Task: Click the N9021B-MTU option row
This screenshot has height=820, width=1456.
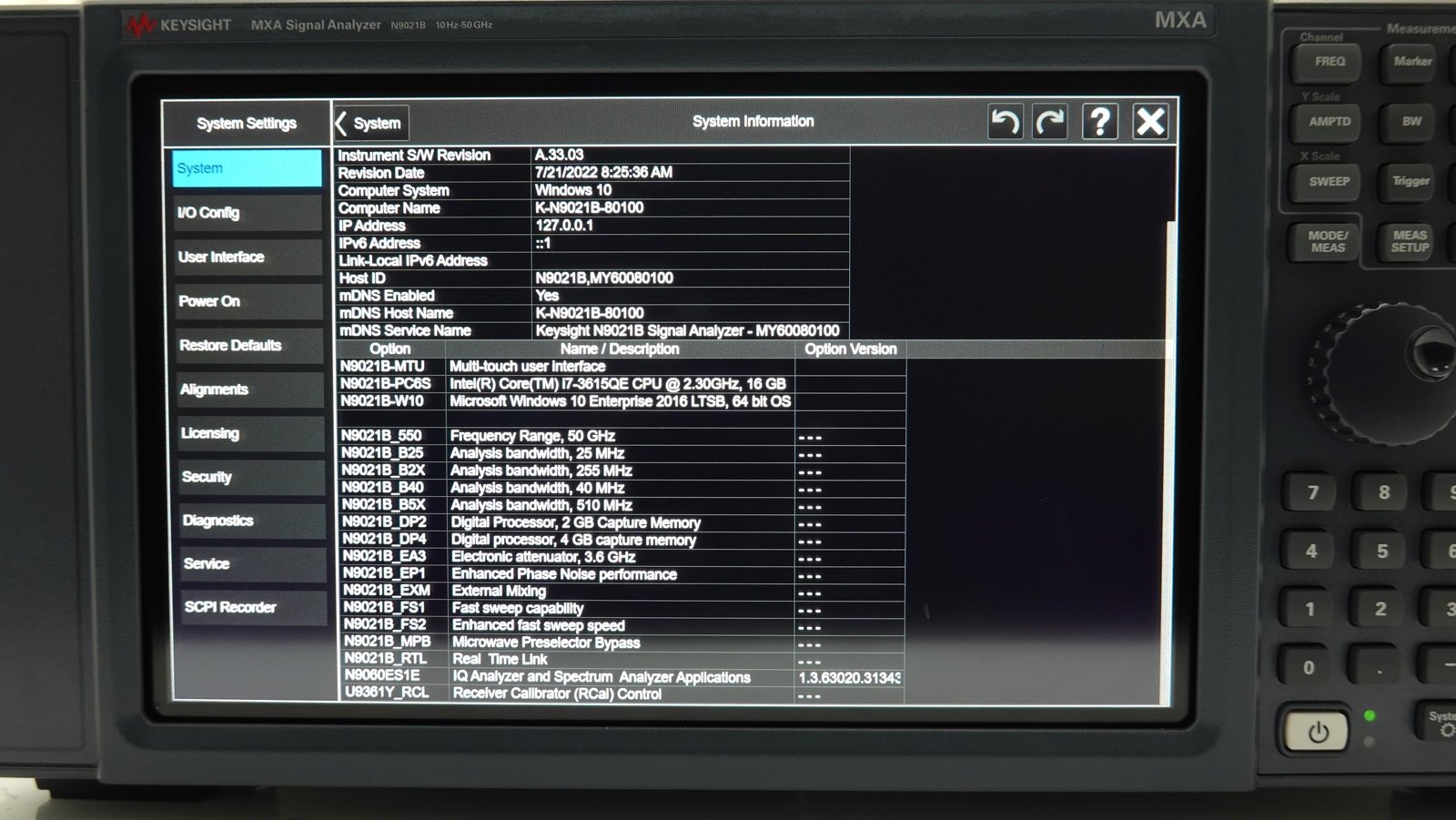Action: (x=622, y=367)
